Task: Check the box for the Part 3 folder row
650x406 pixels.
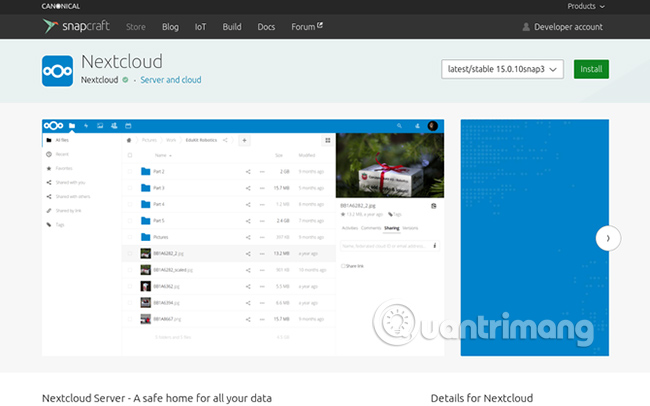Action: click(131, 188)
